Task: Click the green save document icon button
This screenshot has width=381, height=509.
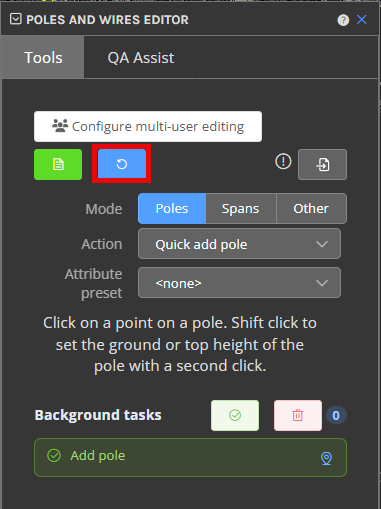Action: pyautogui.click(x=58, y=164)
